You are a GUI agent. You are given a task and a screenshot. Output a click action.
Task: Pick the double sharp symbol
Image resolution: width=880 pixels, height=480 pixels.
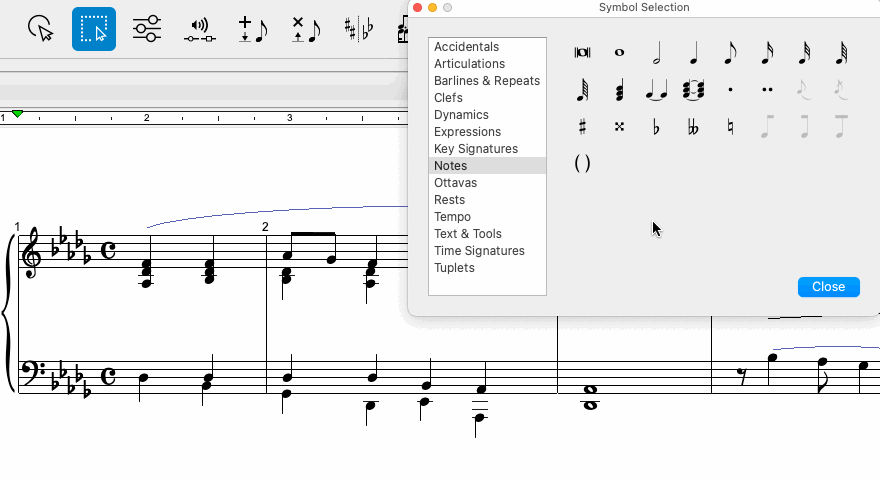coord(619,127)
